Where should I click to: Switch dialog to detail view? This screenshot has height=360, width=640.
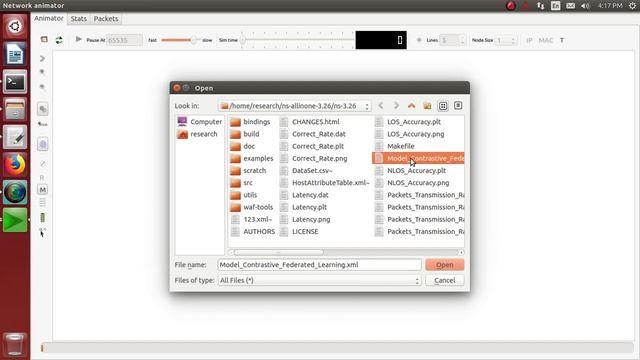458,106
